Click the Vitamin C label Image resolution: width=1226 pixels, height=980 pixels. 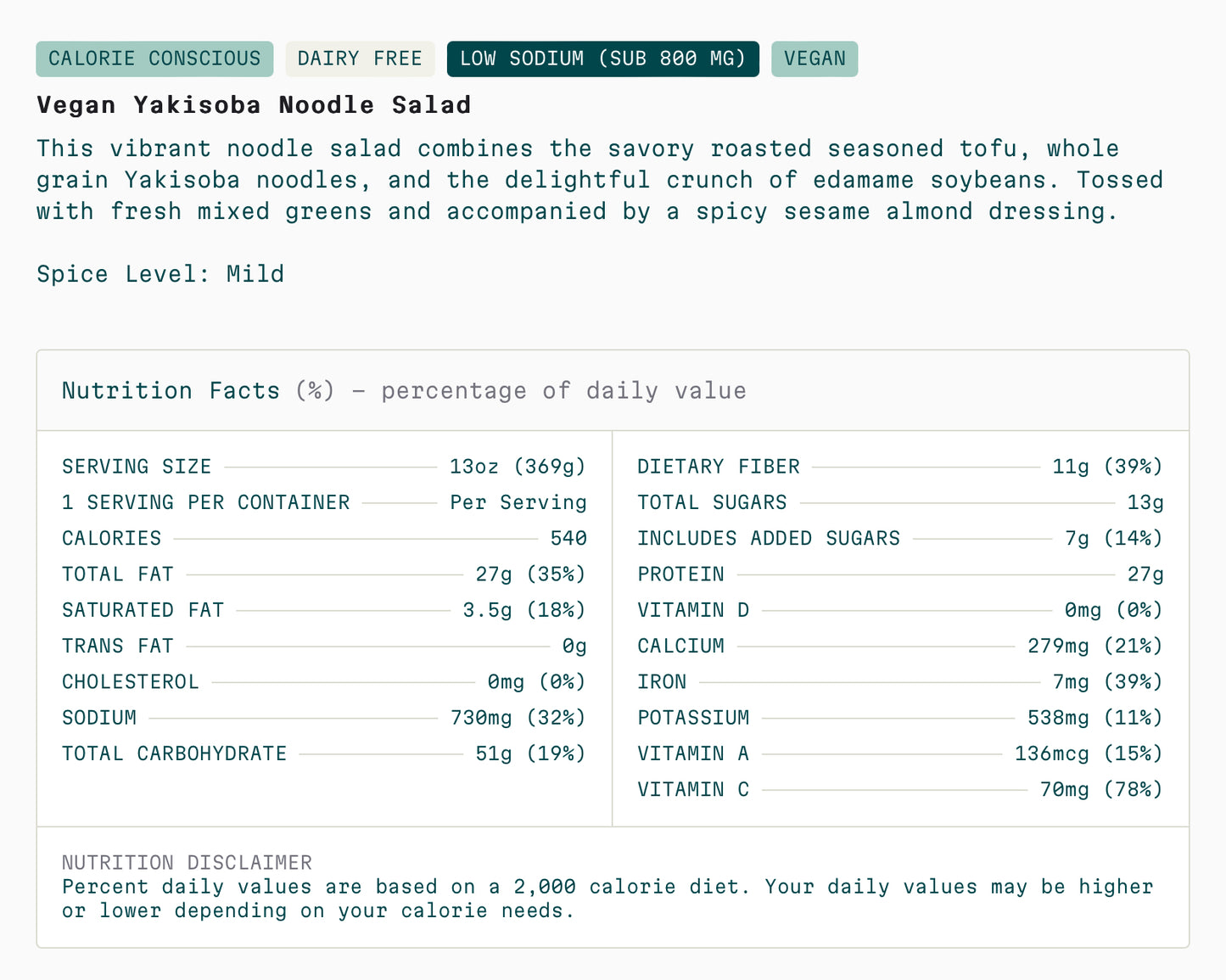(x=693, y=789)
